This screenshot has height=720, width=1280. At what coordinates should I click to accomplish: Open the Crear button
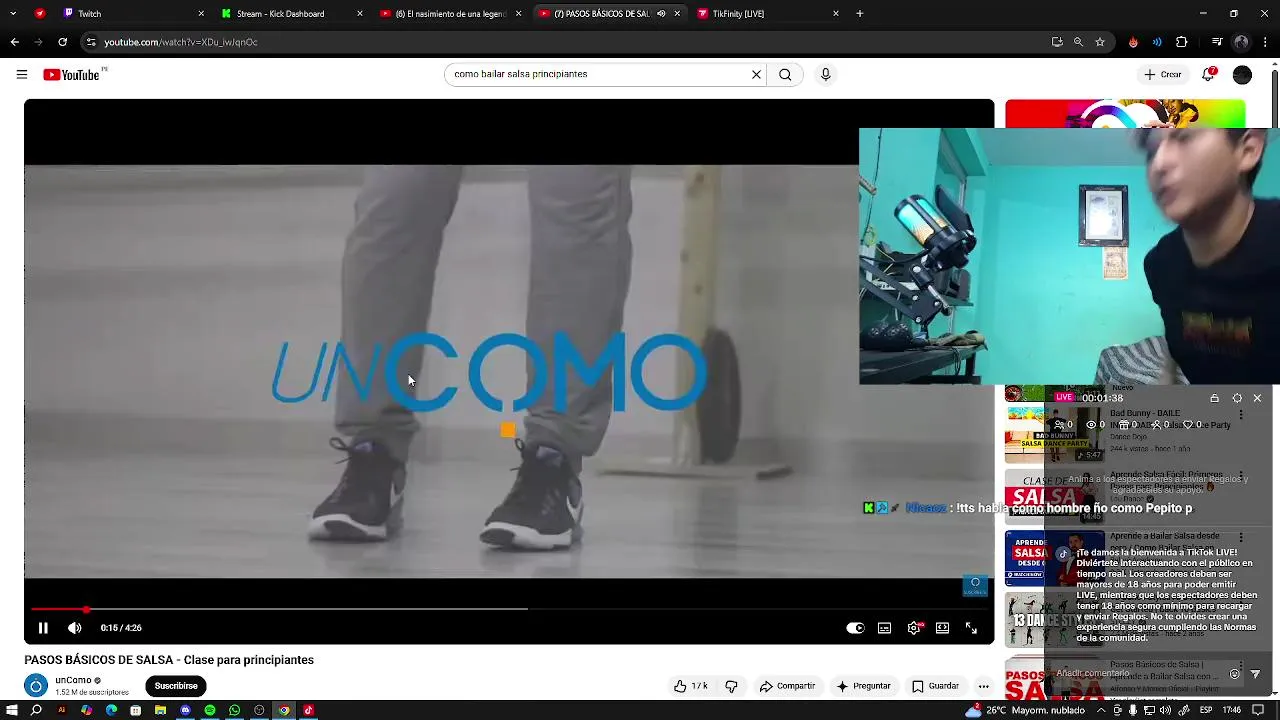point(1164,74)
